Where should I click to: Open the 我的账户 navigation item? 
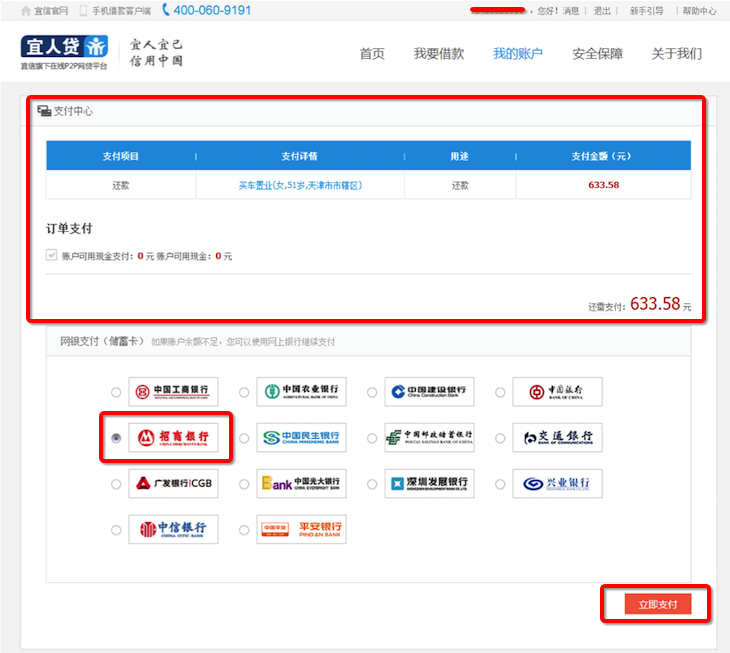518,54
